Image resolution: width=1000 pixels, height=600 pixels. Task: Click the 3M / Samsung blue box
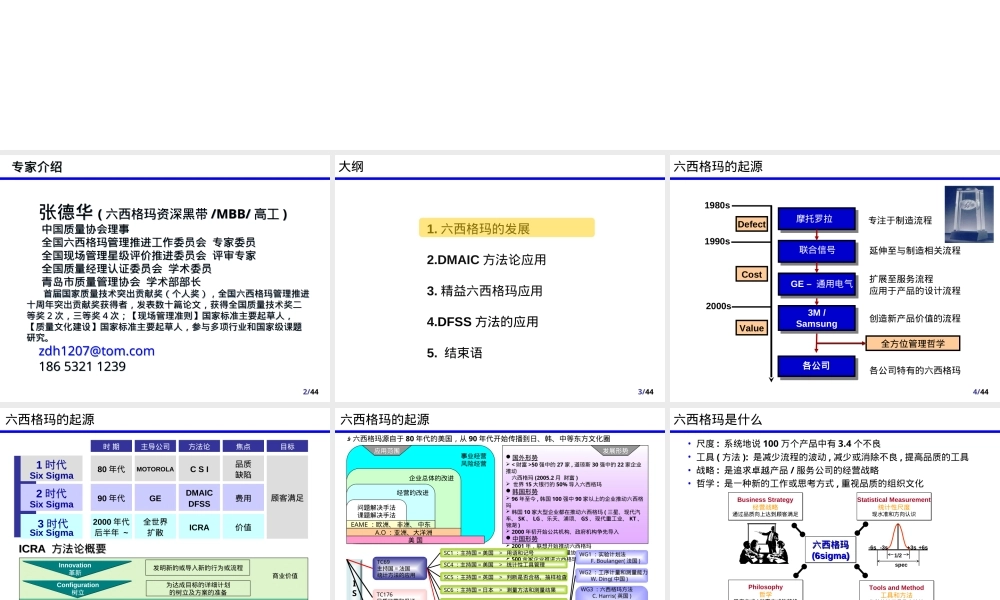[x=816, y=318]
